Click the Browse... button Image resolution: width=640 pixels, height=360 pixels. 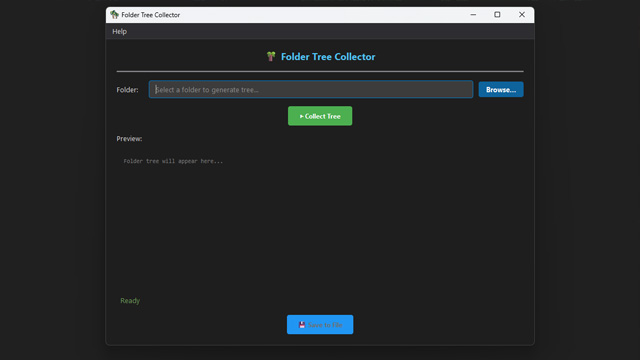click(501, 89)
